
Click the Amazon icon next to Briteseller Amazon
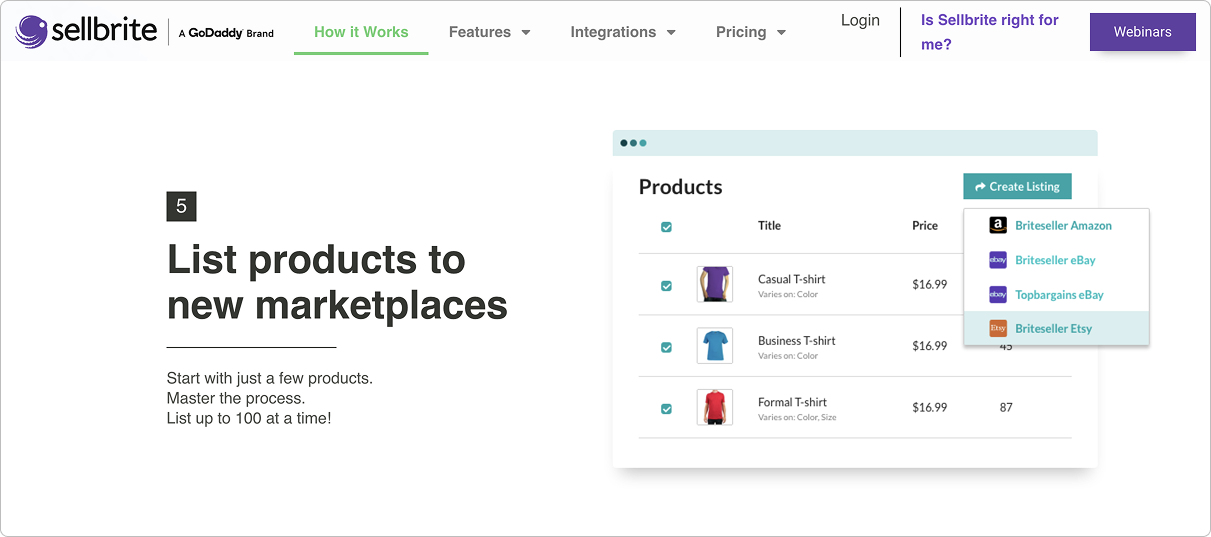998,226
